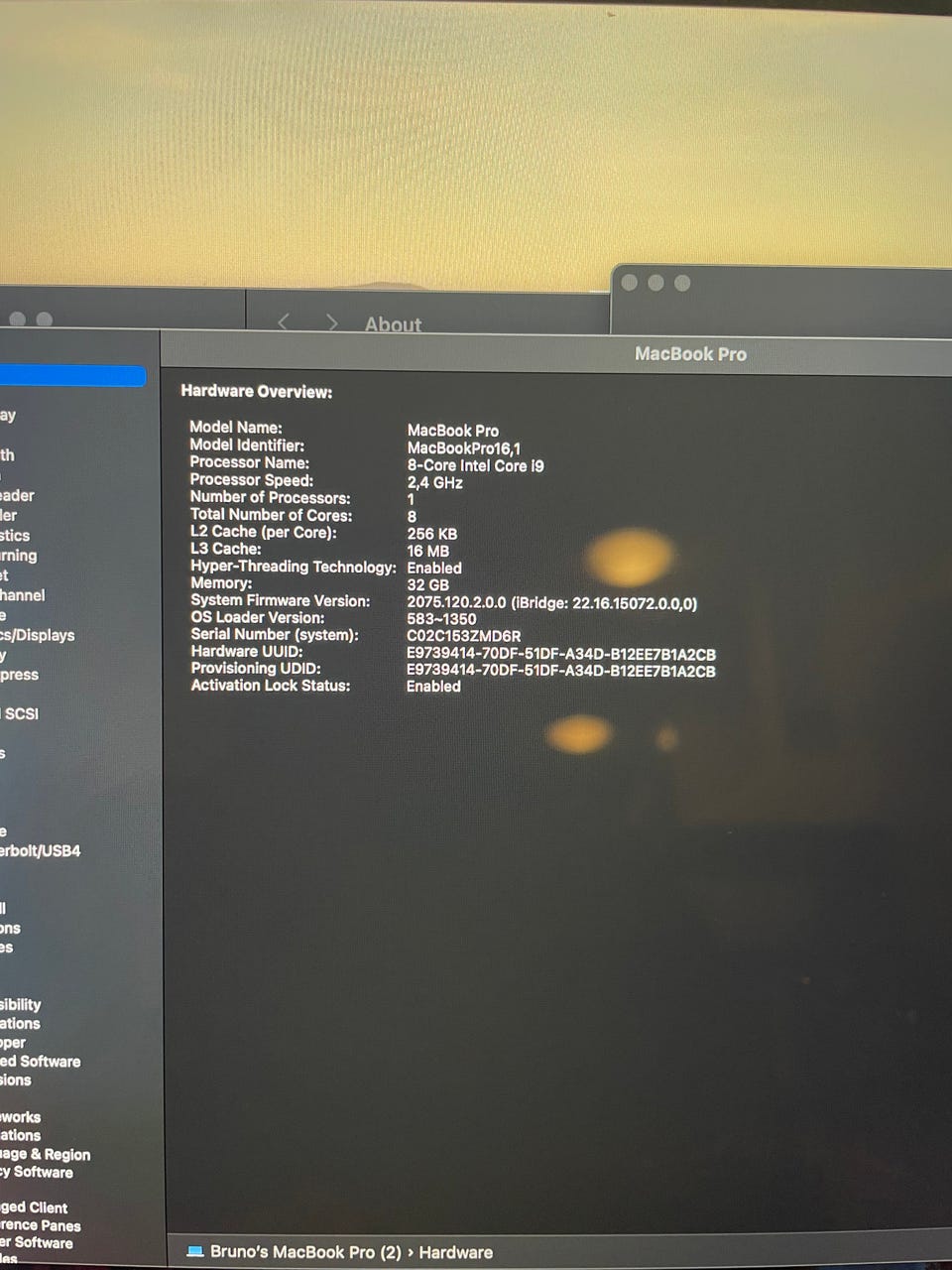
Task: Select the sidebar item ending in 'erbolt/USB4'
Action: pos(41,851)
